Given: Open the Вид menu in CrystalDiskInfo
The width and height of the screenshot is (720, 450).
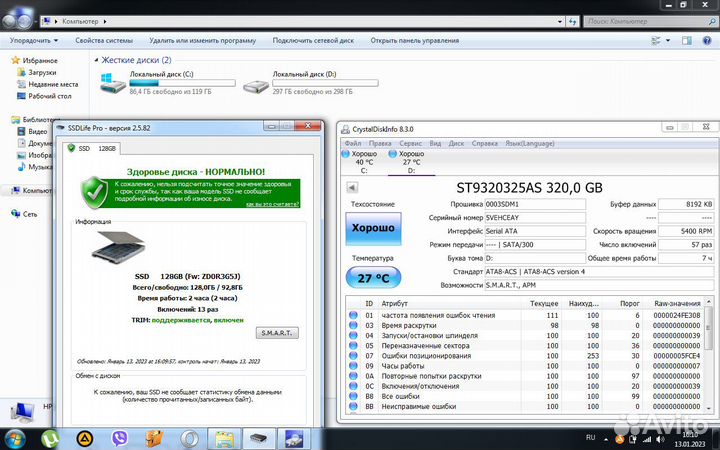Looking at the screenshot, I should click(x=435, y=143).
